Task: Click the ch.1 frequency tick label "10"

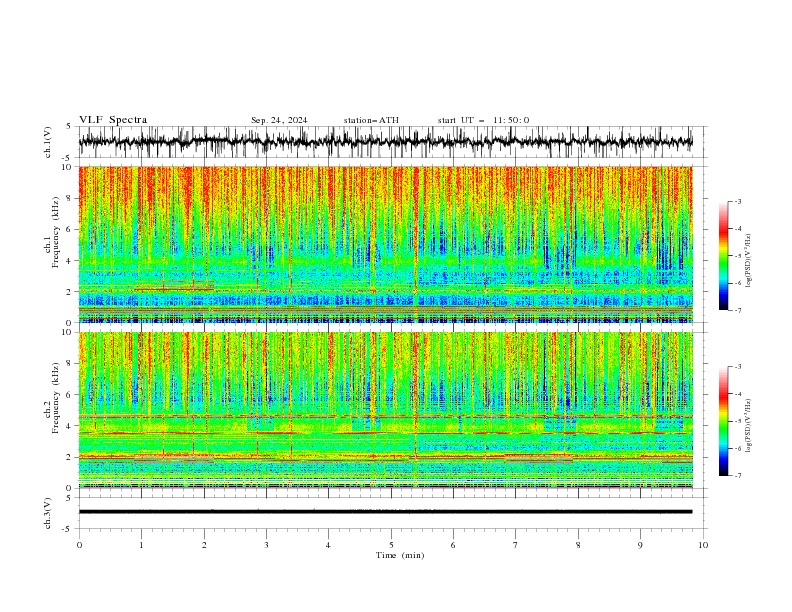Action: pos(69,167)
